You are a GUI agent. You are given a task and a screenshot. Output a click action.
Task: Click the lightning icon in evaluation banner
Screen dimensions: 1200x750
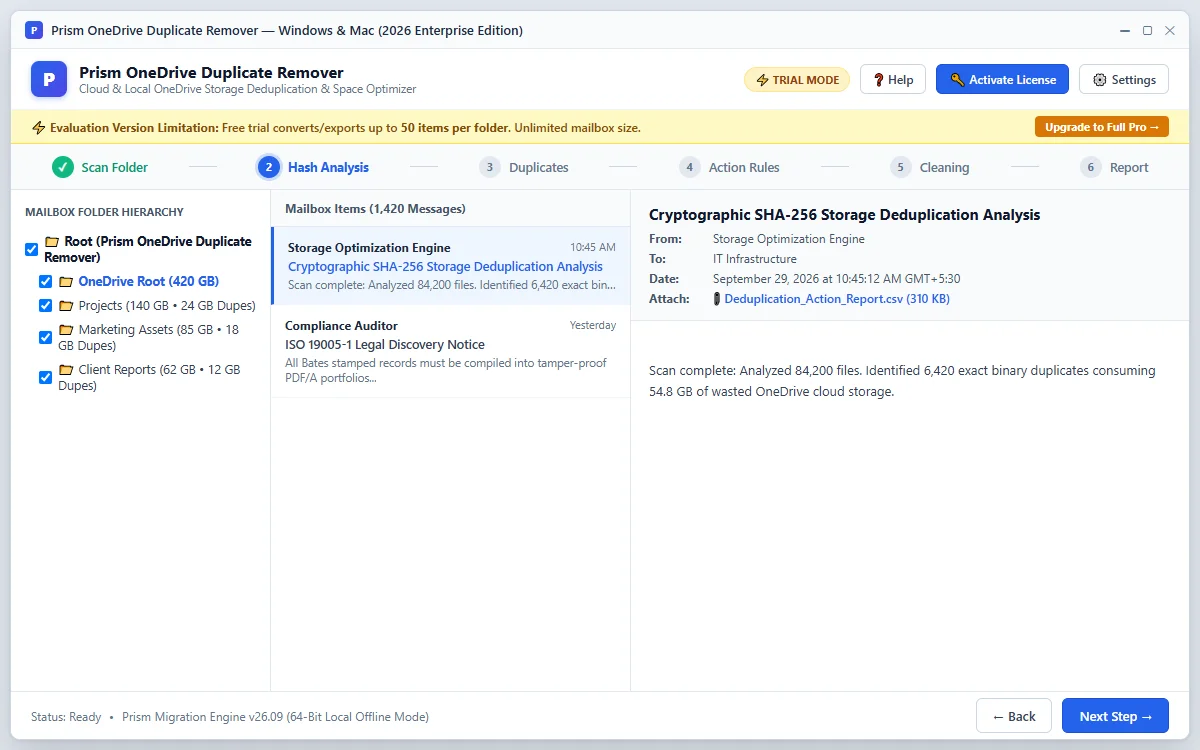[x=39, y=128]
